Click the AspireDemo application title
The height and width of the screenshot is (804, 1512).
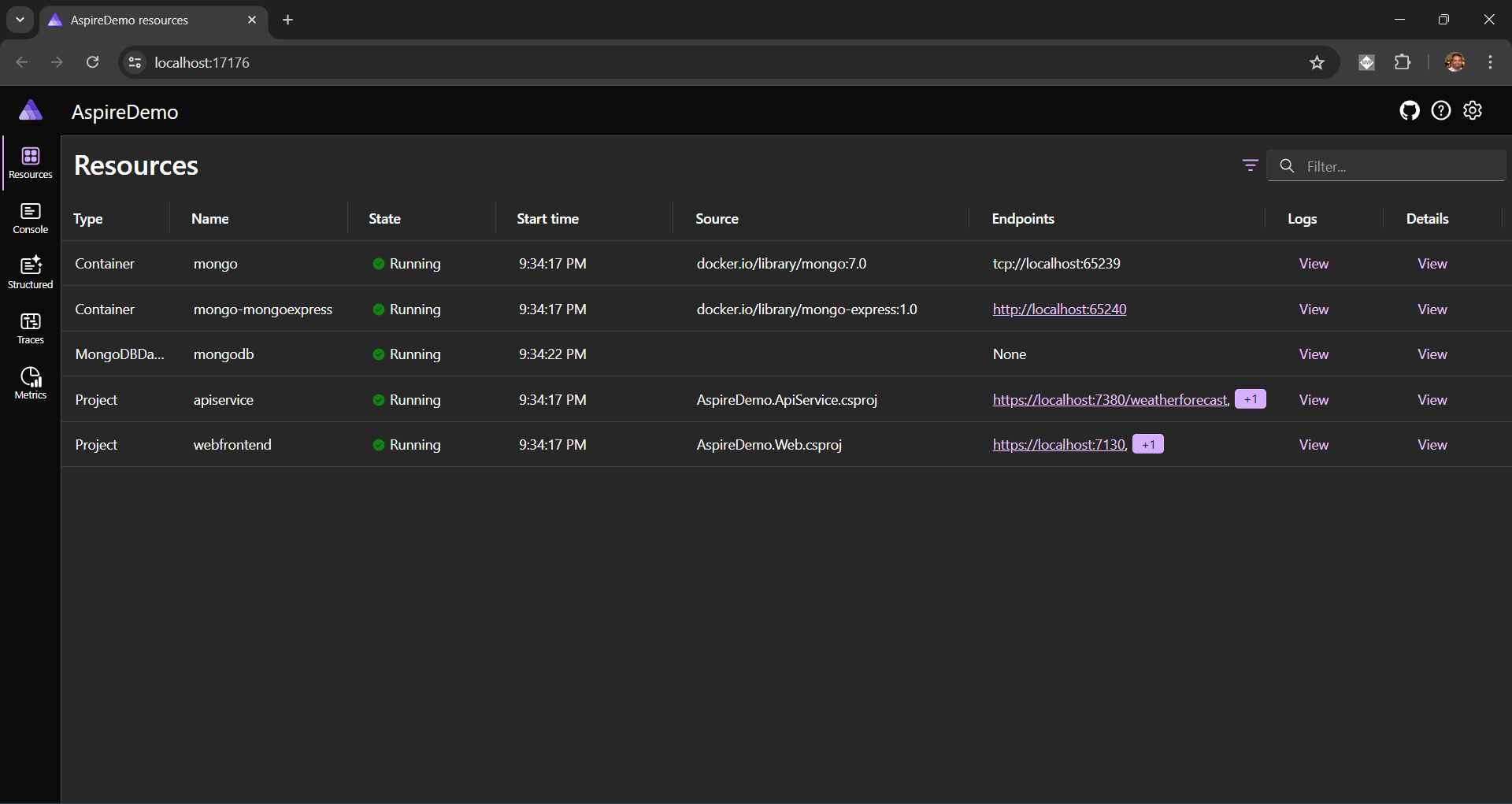pos(125,112)
